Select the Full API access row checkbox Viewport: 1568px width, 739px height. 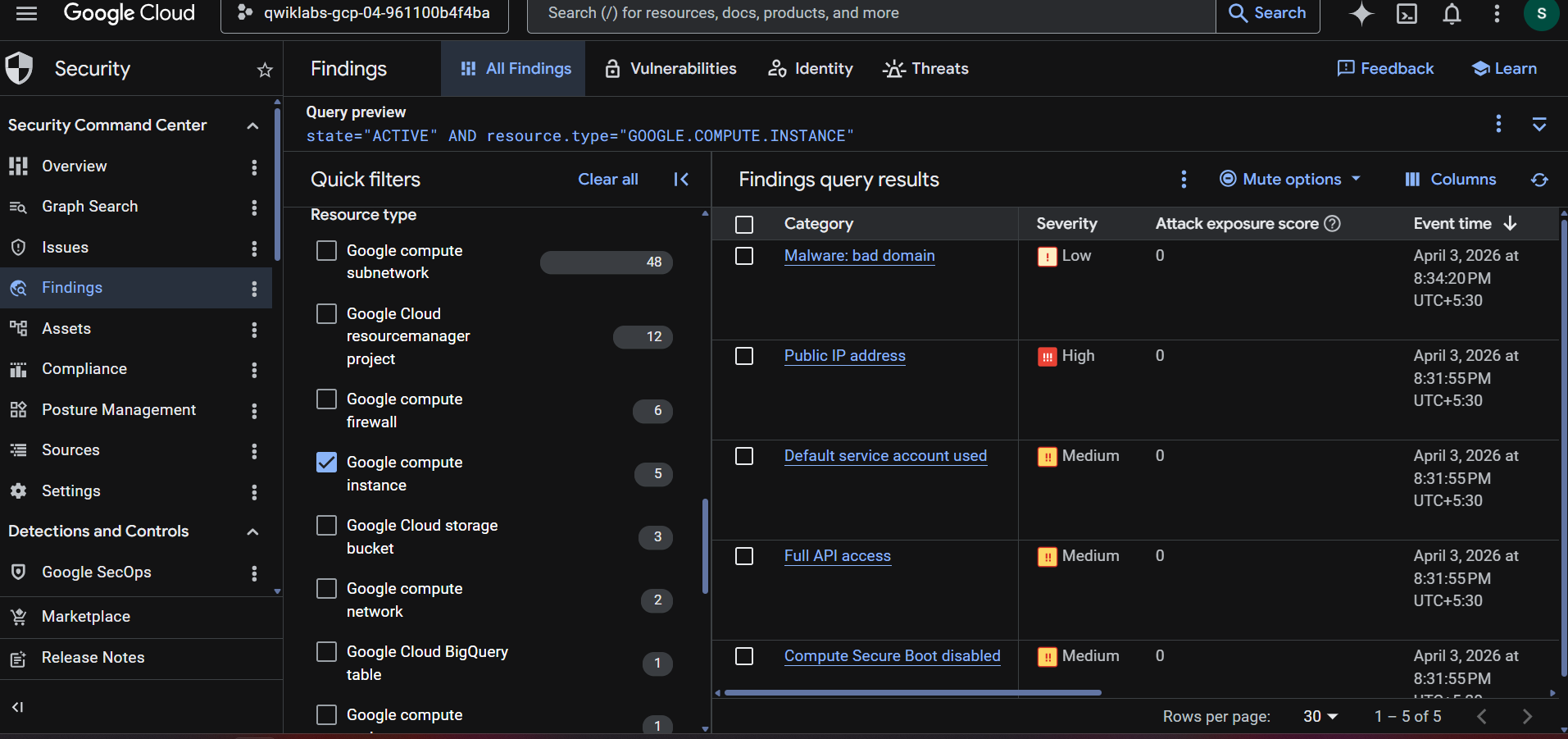point(744,556)
